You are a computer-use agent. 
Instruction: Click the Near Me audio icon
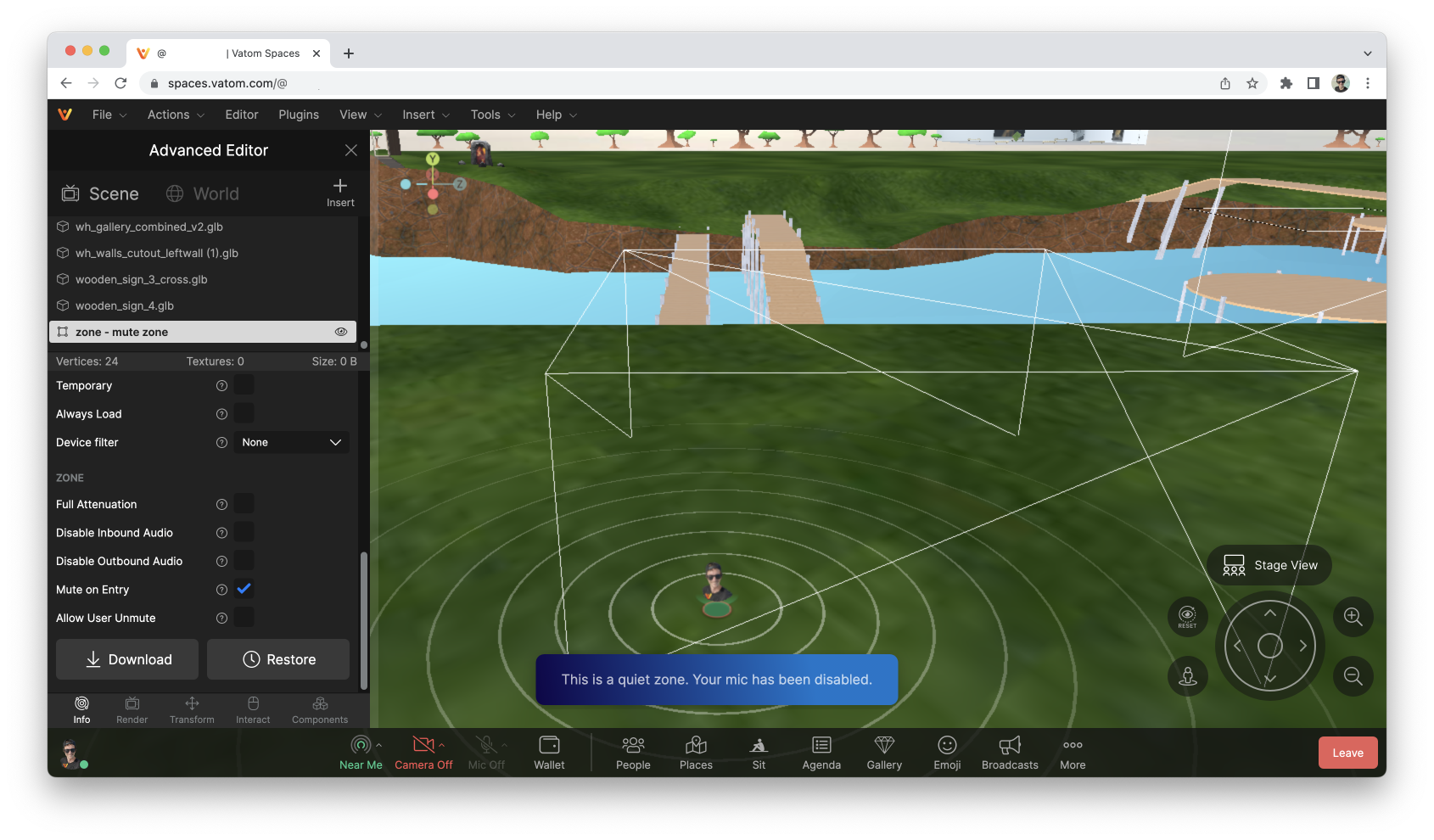pyautogui.click(x=361, y=746)
